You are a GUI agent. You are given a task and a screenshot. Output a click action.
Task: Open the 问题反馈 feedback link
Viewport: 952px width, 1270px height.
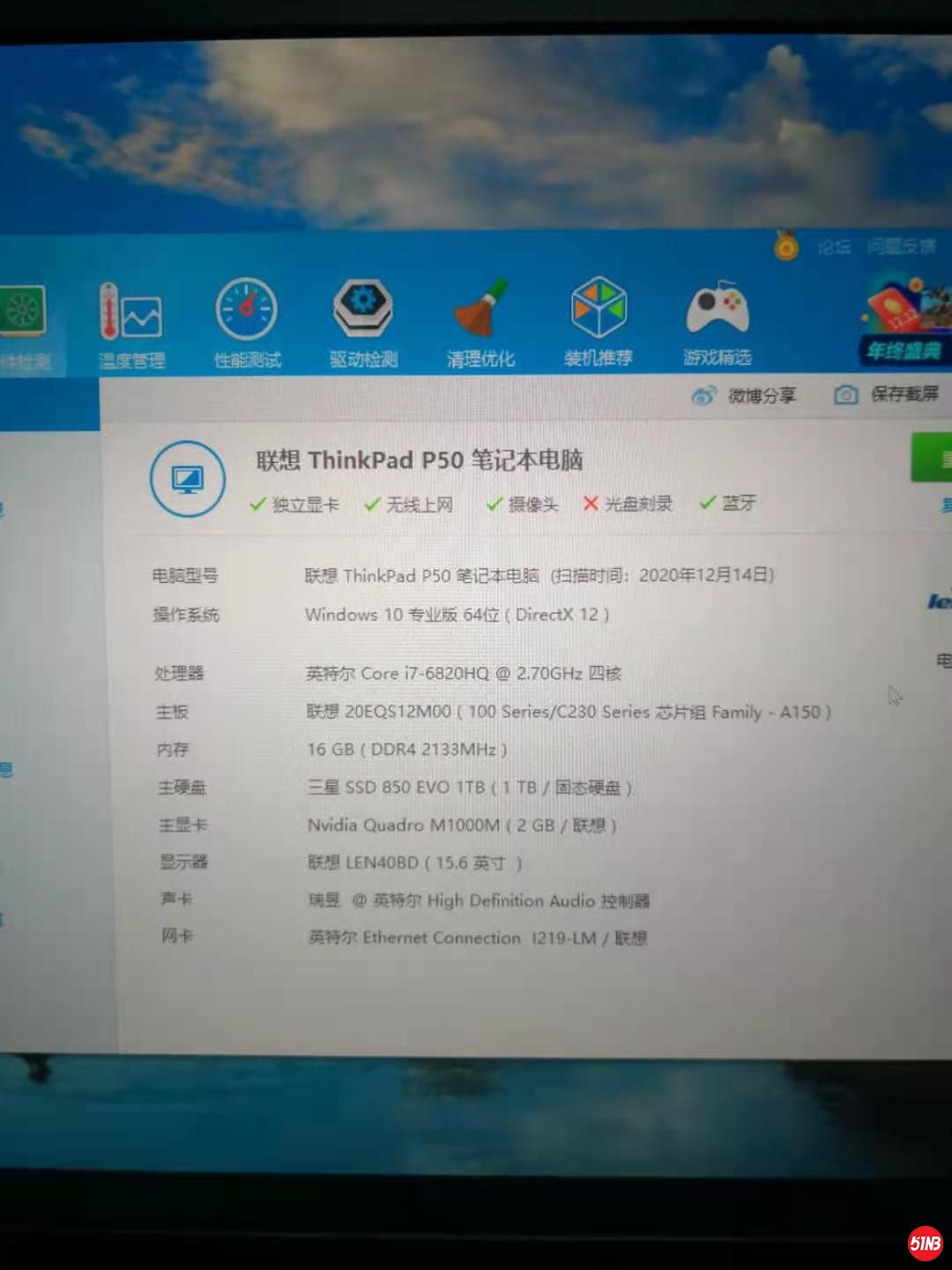tap(901, 246)
